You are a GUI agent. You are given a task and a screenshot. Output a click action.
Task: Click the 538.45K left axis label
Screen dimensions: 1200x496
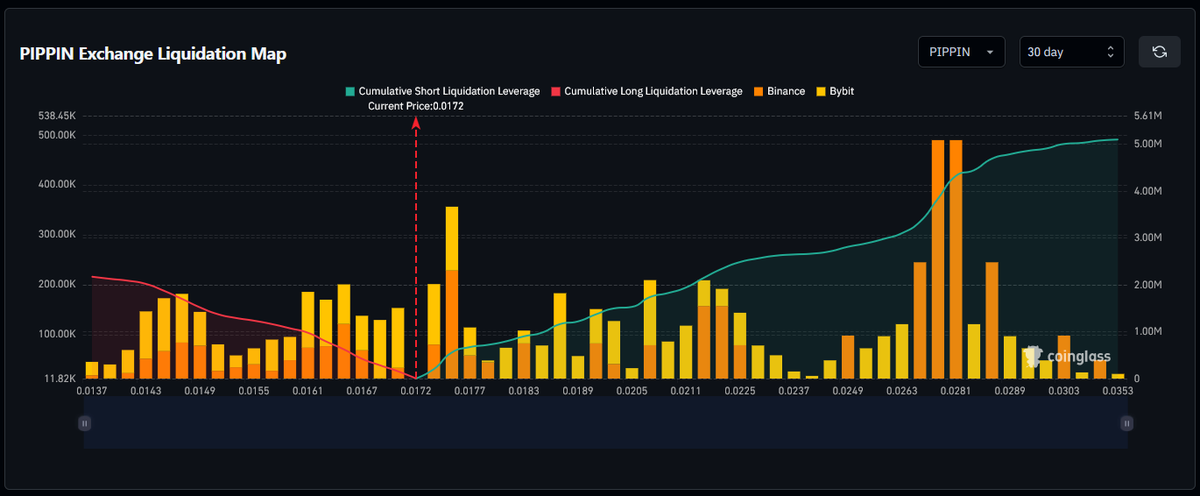click(57, 116)
